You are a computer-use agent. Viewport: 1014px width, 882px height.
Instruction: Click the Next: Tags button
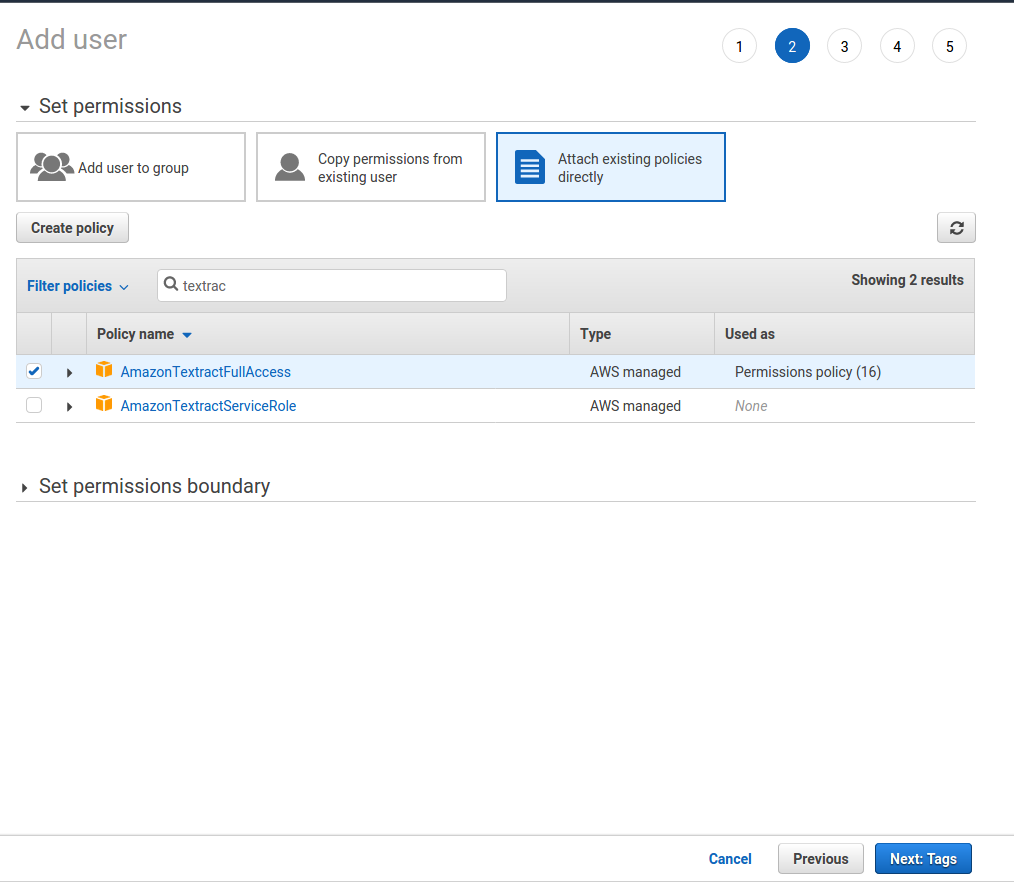click(923, 859)
